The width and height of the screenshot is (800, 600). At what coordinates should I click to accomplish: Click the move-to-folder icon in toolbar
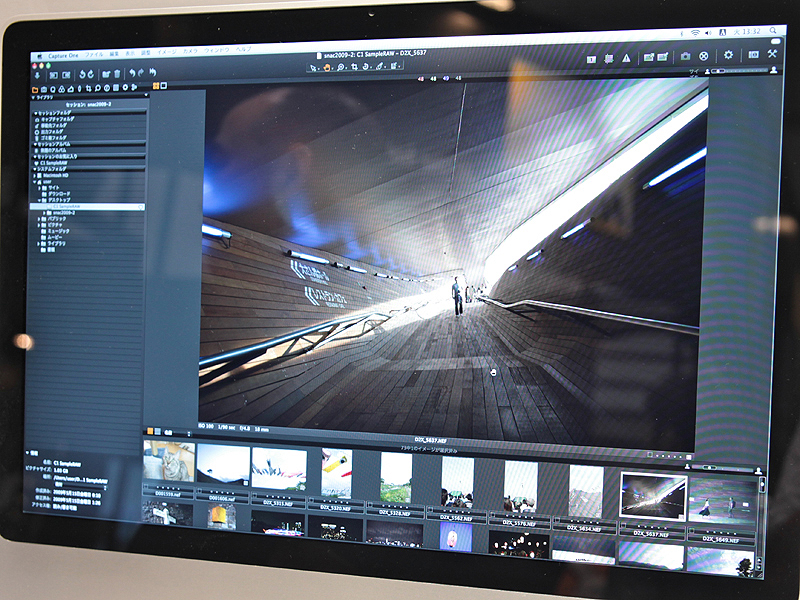(x=106, y=74)
